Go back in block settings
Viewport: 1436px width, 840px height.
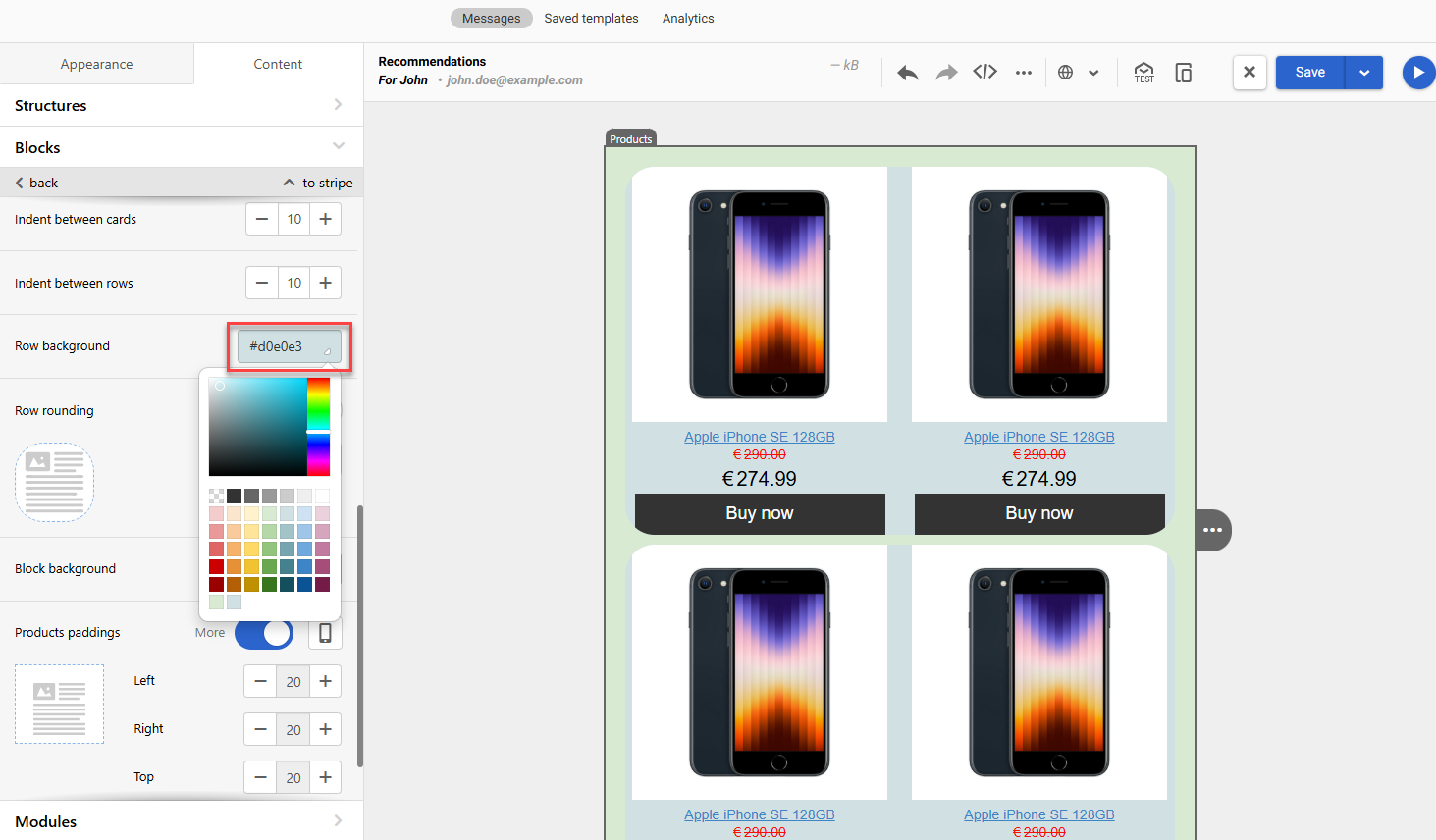click(36, 183)
